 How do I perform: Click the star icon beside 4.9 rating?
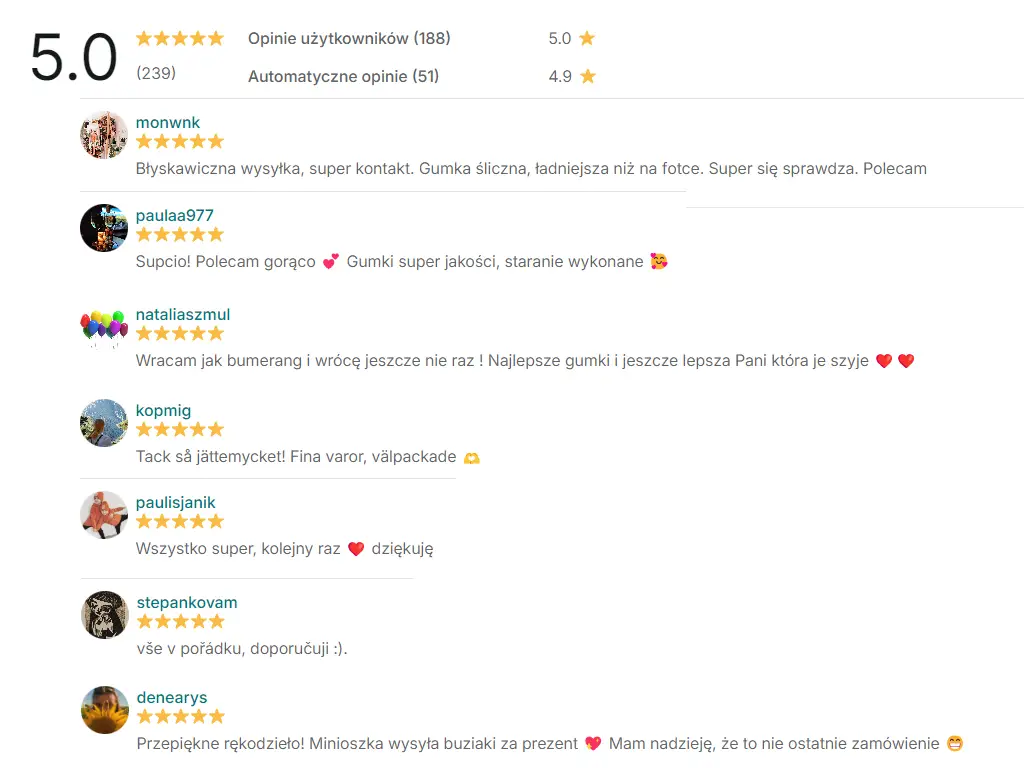[x=588, y=77]
